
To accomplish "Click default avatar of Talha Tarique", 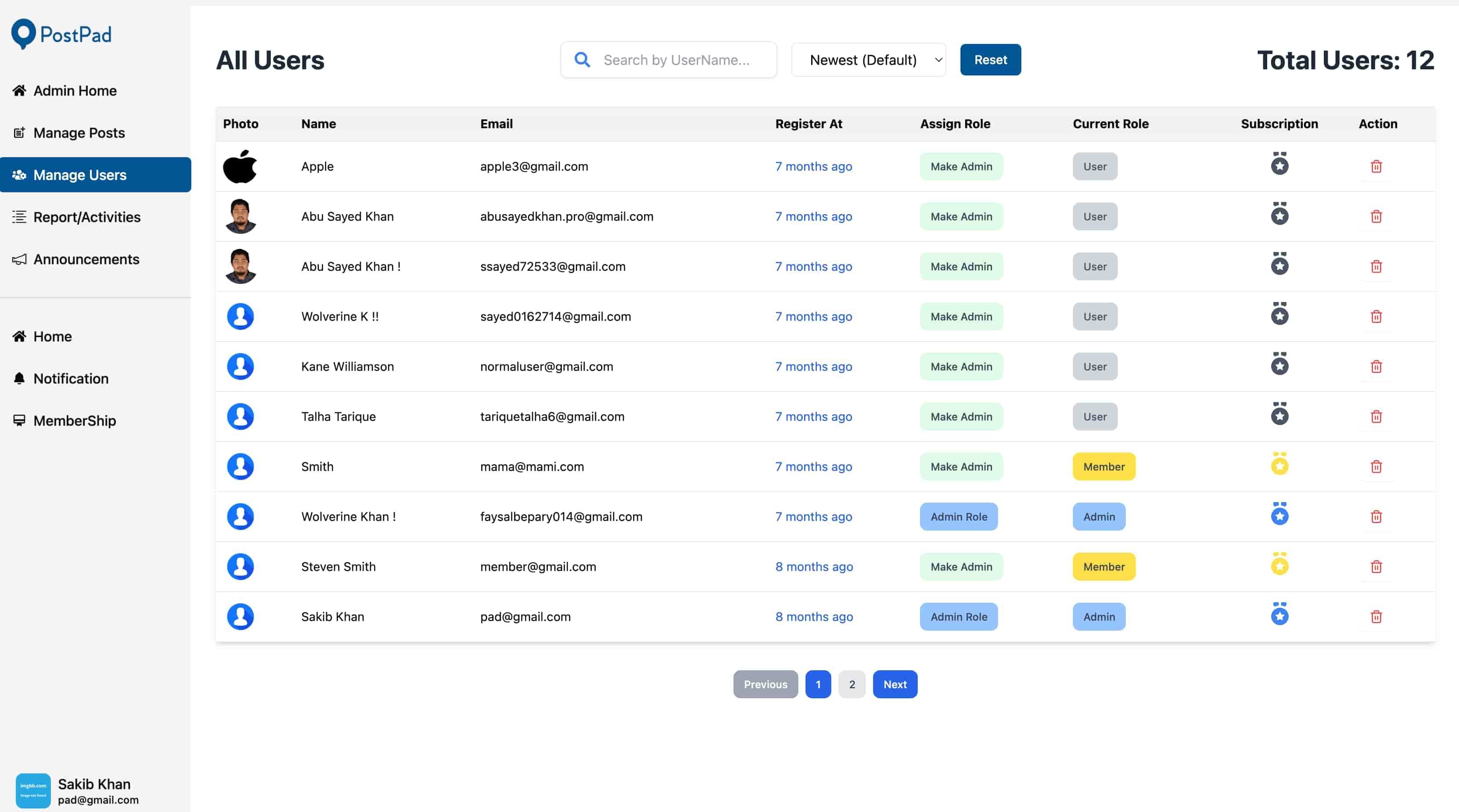I will (x=240, y=416).
